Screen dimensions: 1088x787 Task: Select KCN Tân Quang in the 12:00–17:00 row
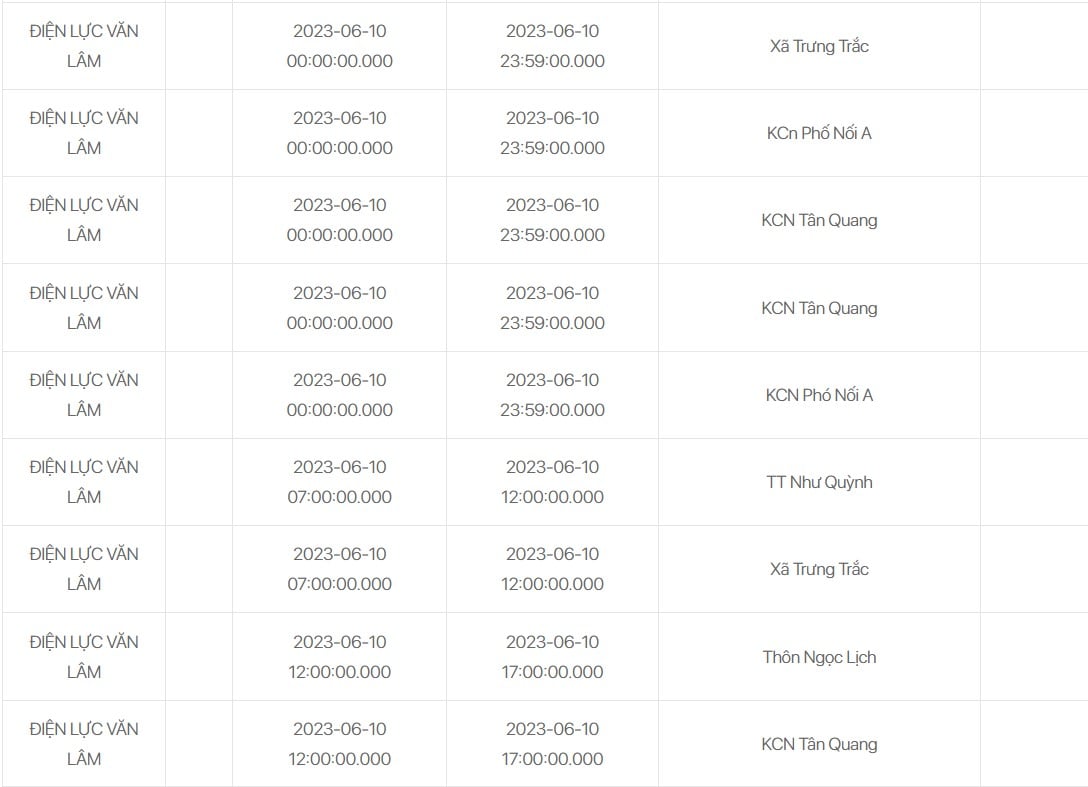[819, 744]
